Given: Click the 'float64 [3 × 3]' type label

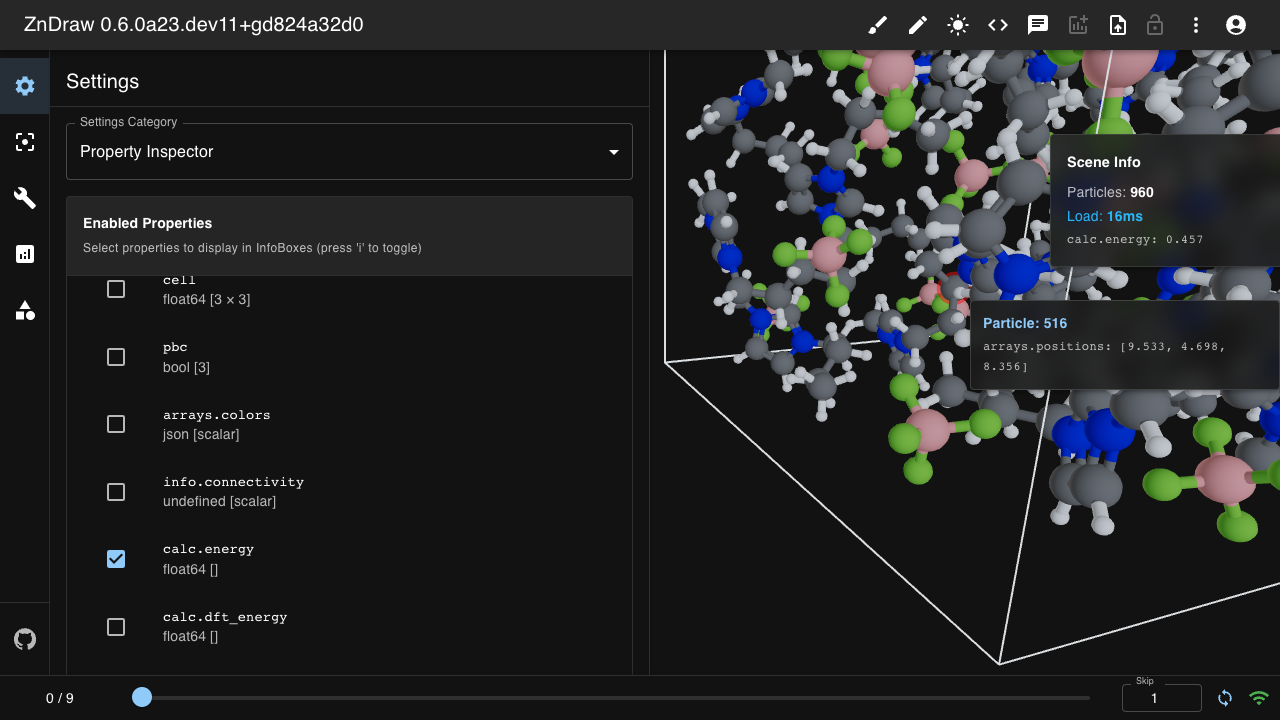Looking at the screenshot, I should tap(206, 299).
